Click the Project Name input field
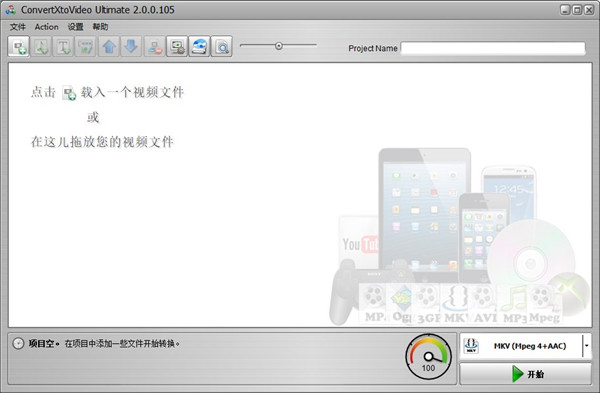Image resolution: width=600 pixels, height=393 pixels. (x=493, y=48)
